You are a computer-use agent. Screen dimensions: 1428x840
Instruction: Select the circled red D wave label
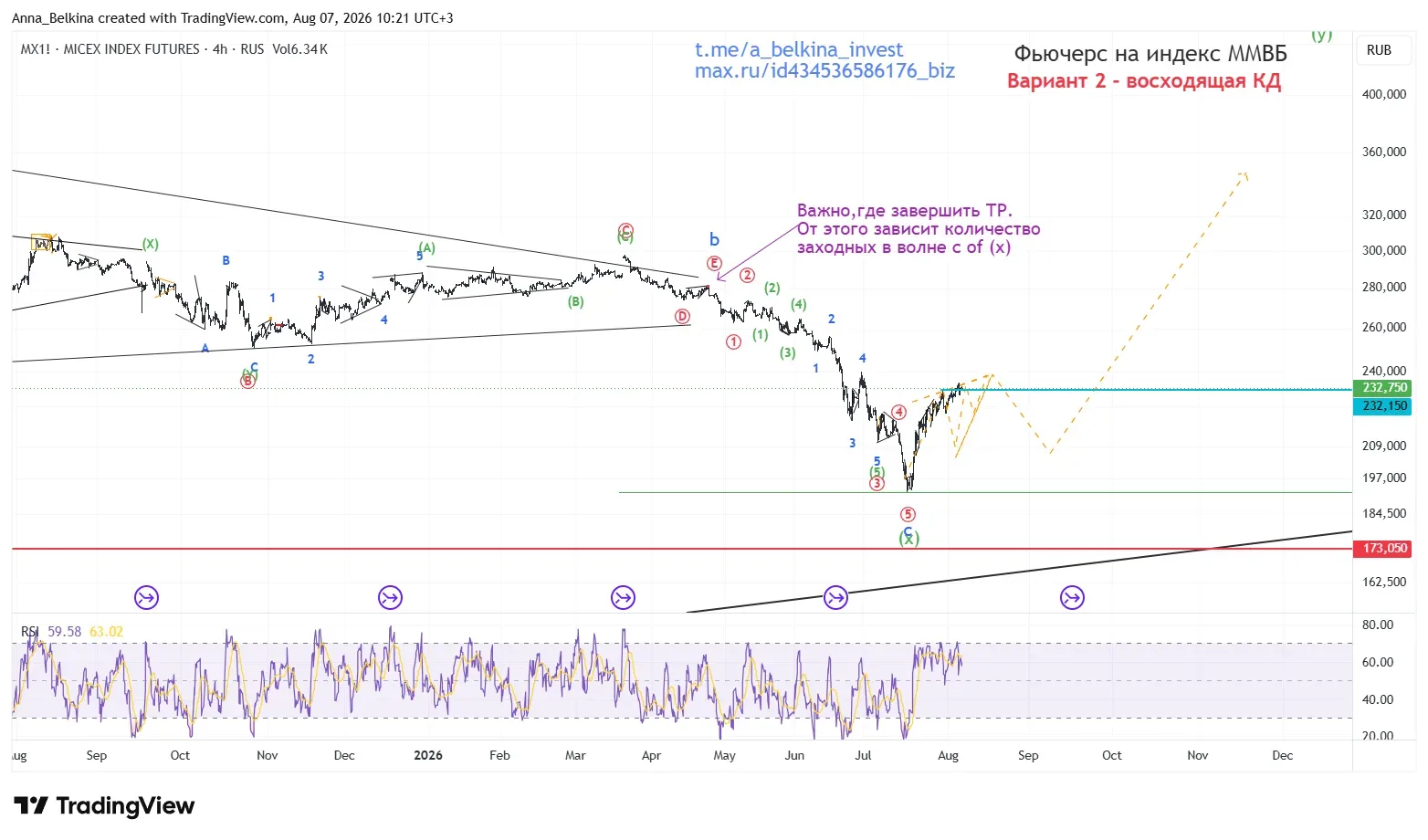682,317
